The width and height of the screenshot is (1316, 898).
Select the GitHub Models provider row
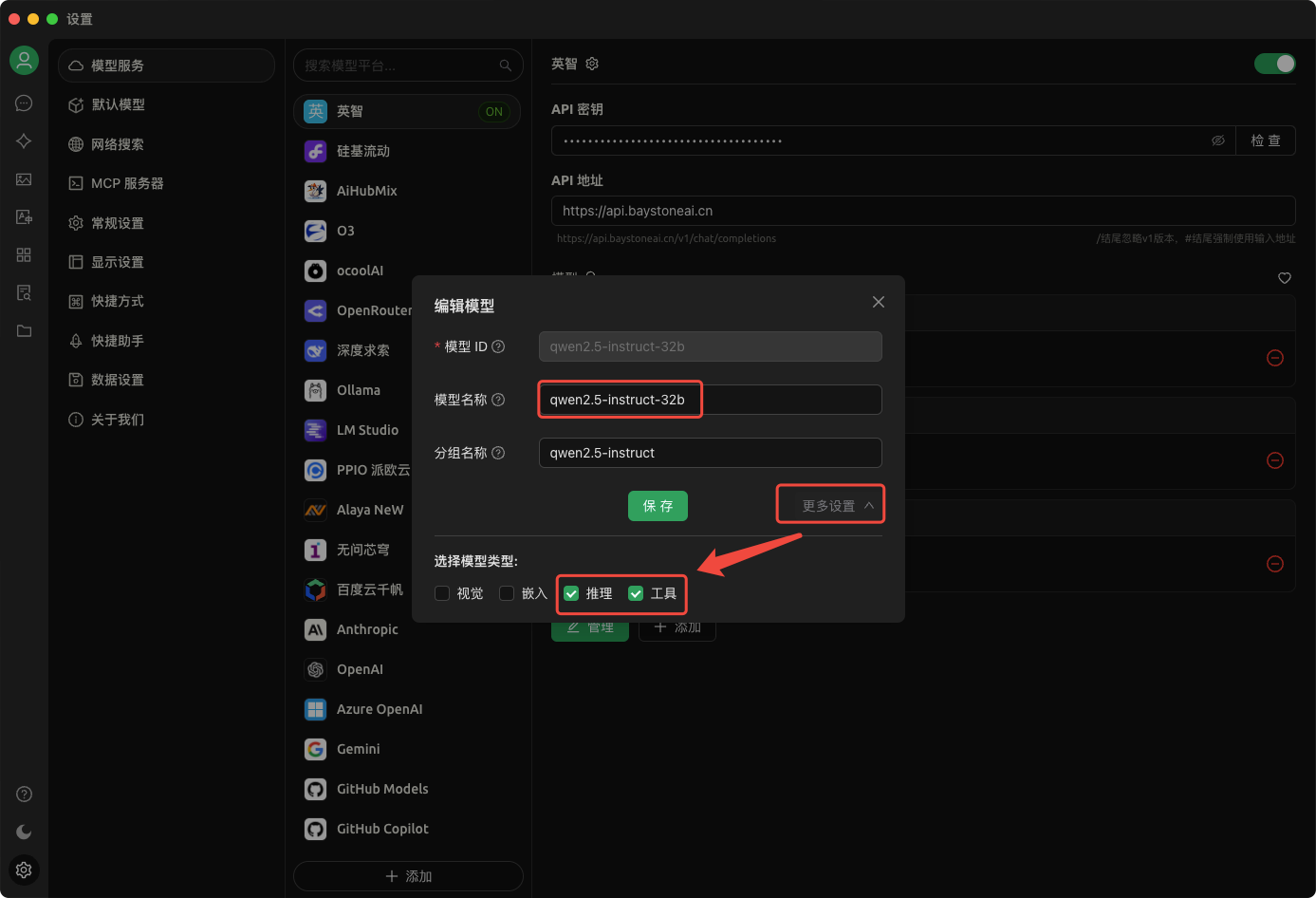[x=407, y=789]
